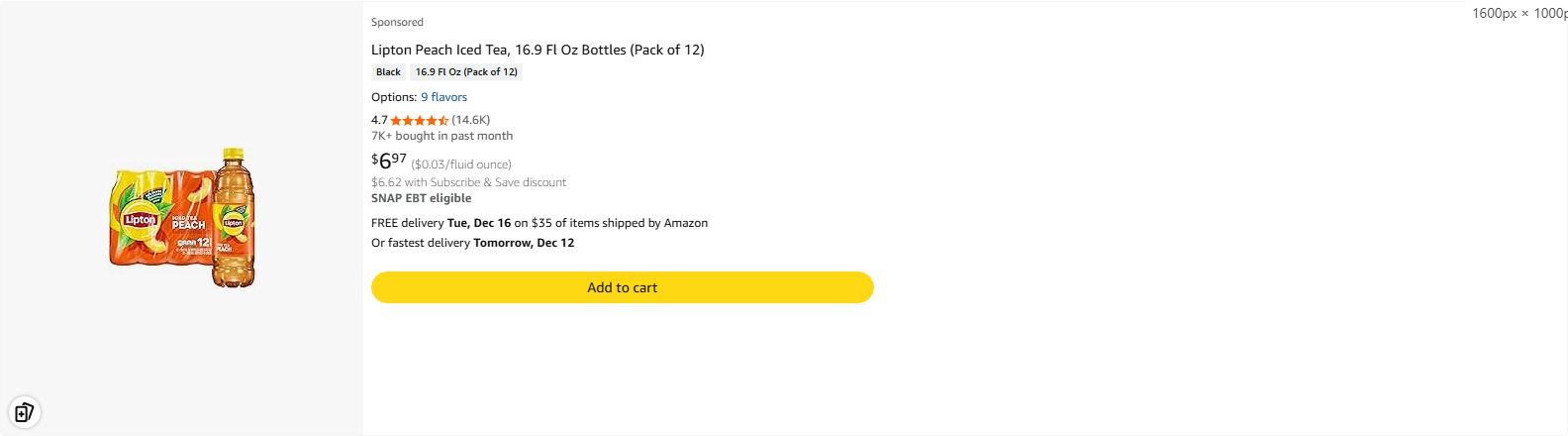Screen dimensions: 1568x436
Task: Click the 7K+ bought in past month text
Action: tap(441, 136)
